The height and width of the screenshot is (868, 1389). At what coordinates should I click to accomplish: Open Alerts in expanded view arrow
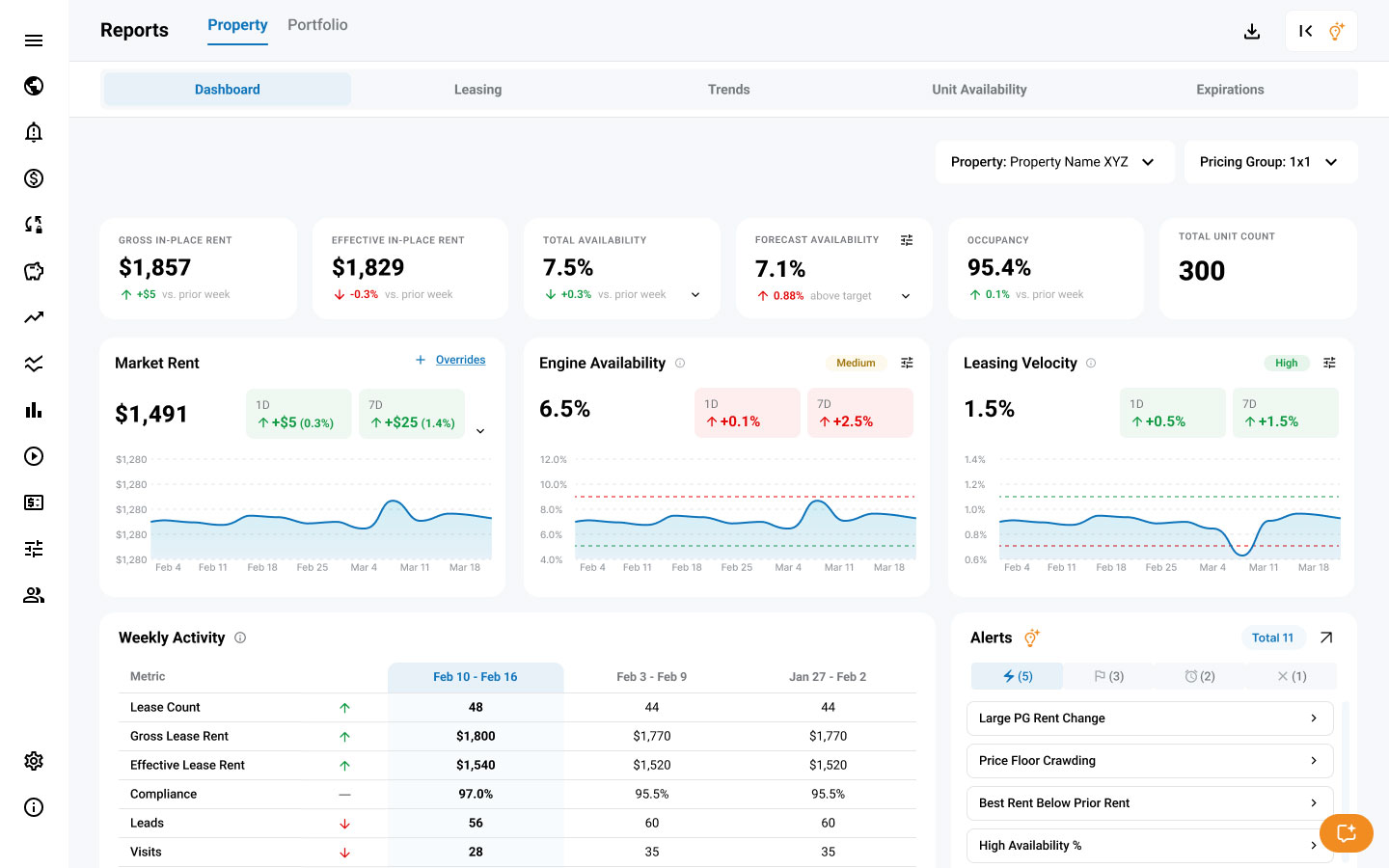1326,637
